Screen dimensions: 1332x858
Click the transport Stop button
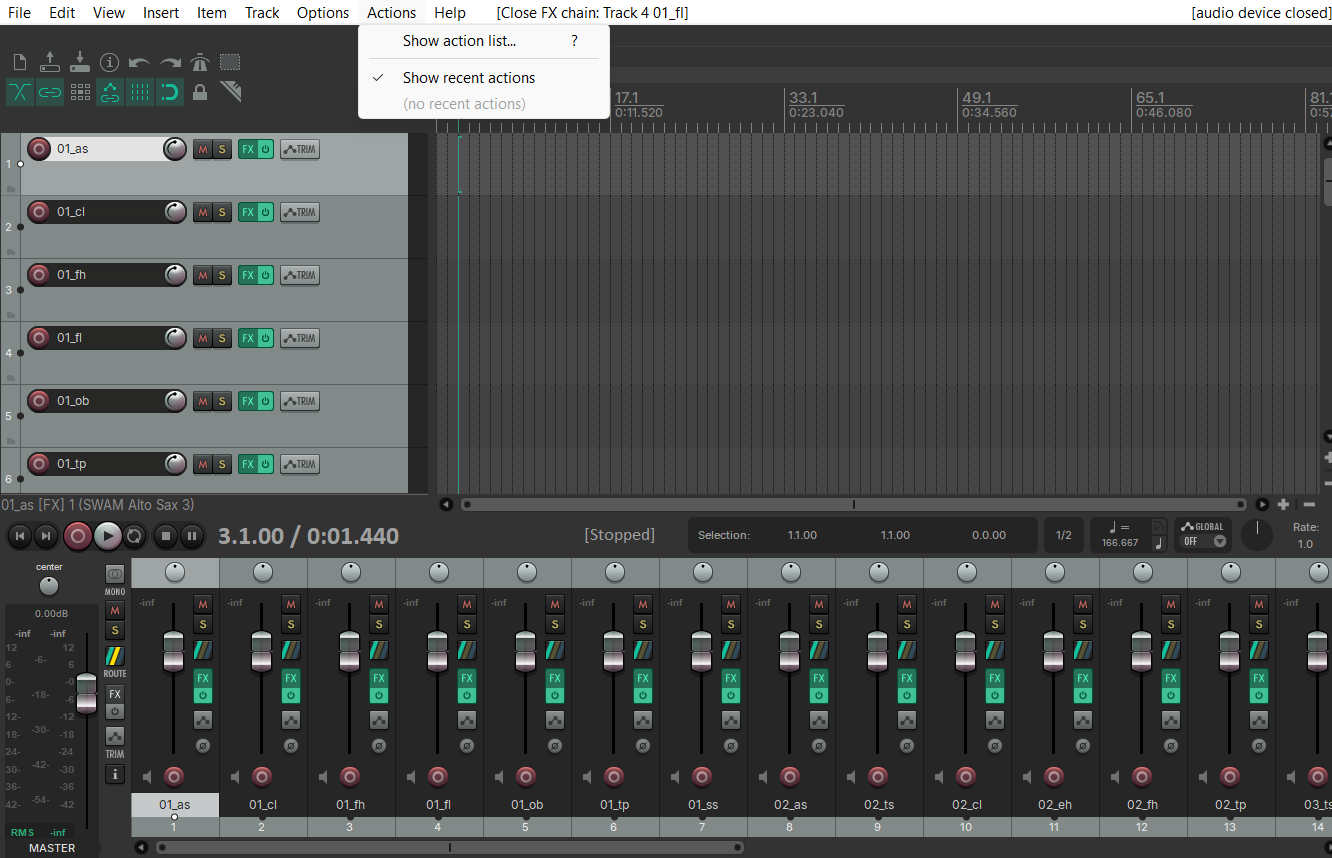point(166,536)
